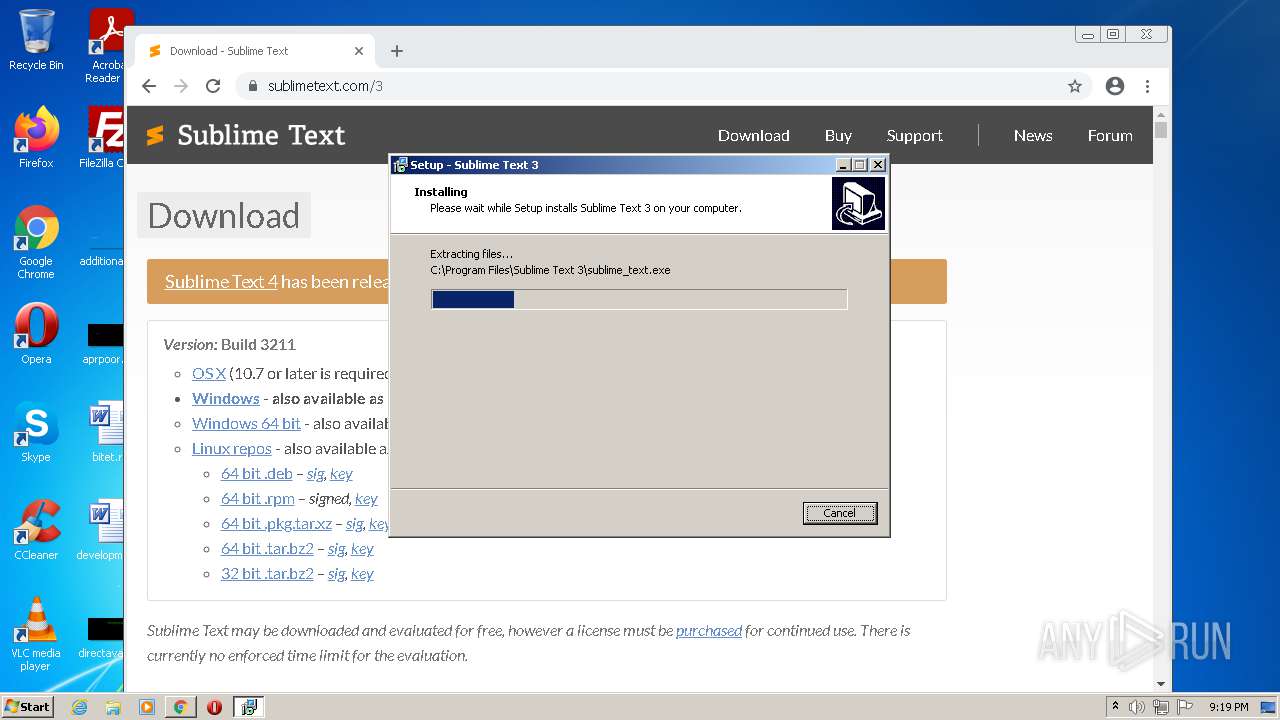Open the FileZilla Client desktop shortcut

[102, 138]
